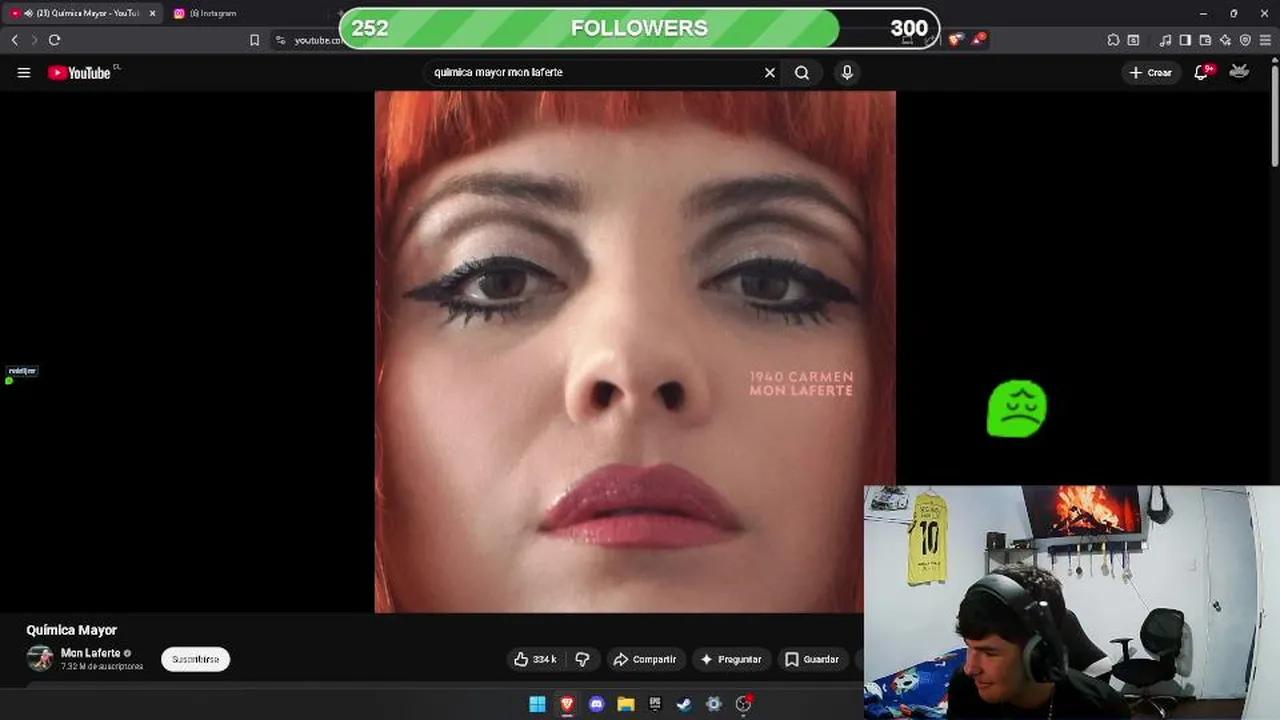Image resolution: width=1280 pixels, height=720 pixels.
Task: Open the Crear create menu
Action: coord(1150,72)
